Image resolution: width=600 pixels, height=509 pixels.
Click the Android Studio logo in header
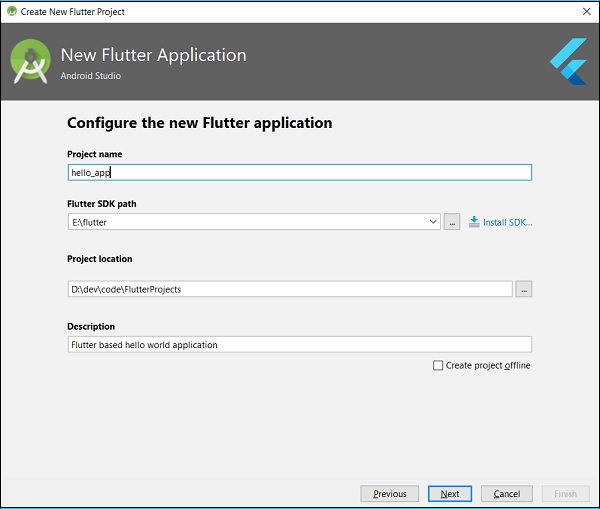point(30,62)
